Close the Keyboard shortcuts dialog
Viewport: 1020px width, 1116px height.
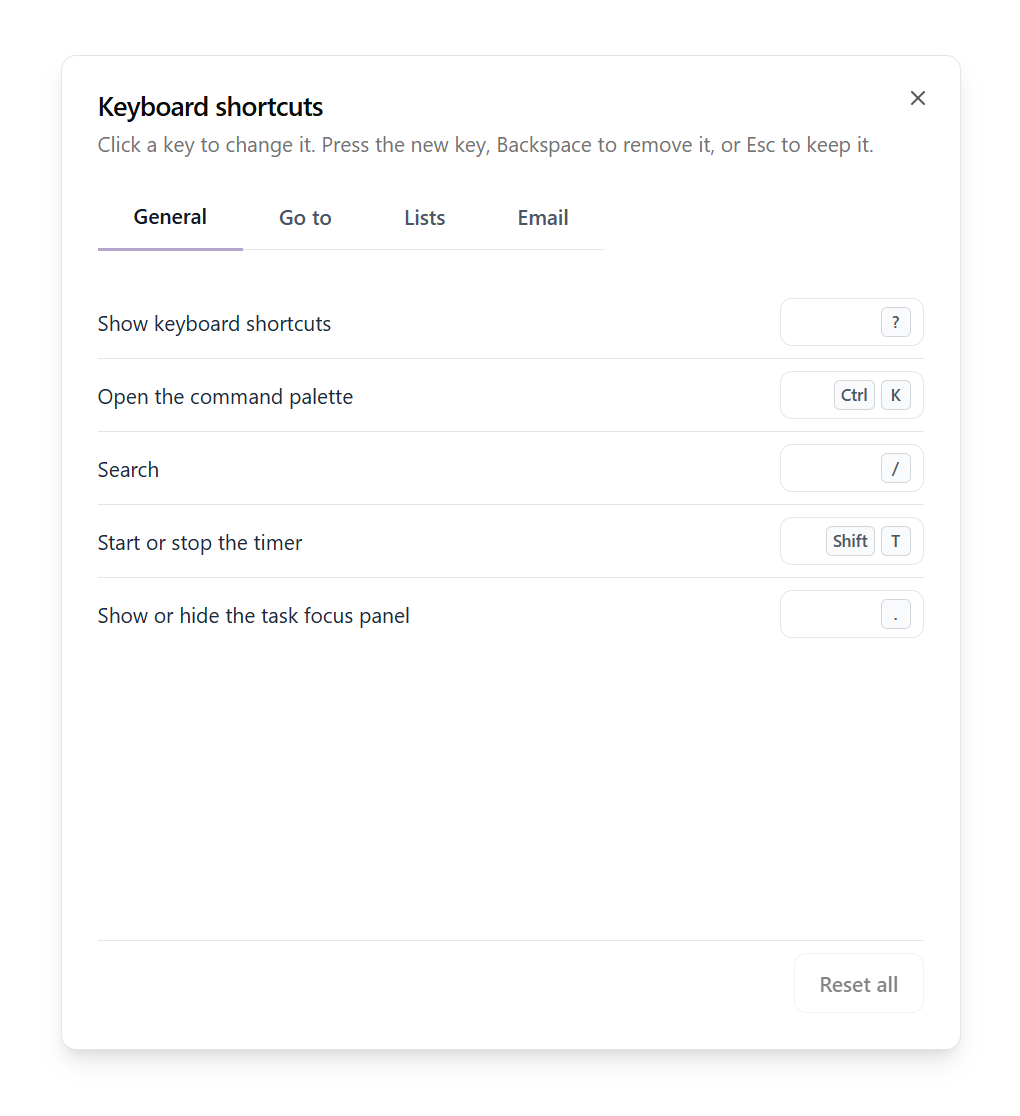[x=918, y=98]
